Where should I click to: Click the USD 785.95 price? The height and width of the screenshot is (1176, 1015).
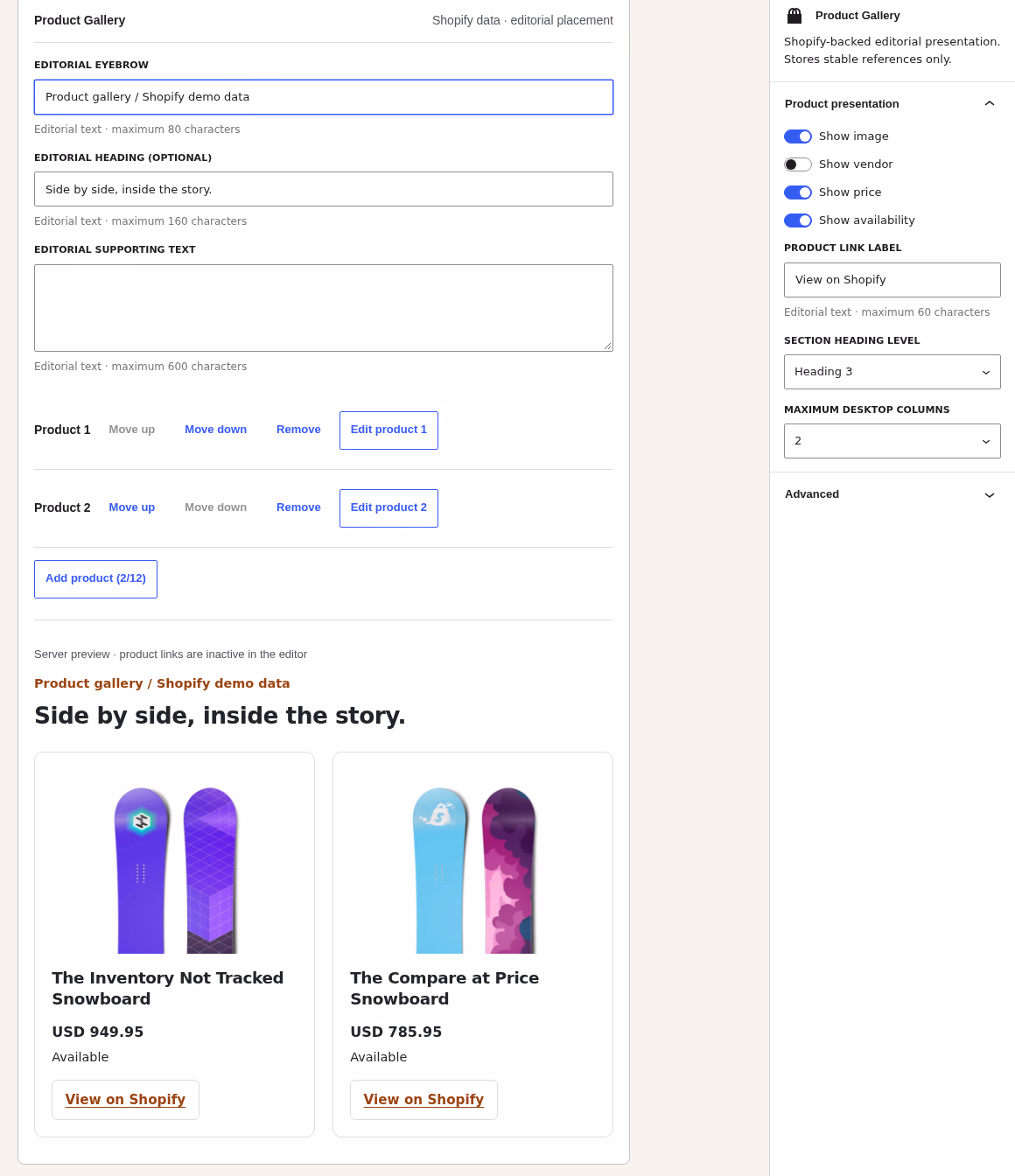(395, 1032)
